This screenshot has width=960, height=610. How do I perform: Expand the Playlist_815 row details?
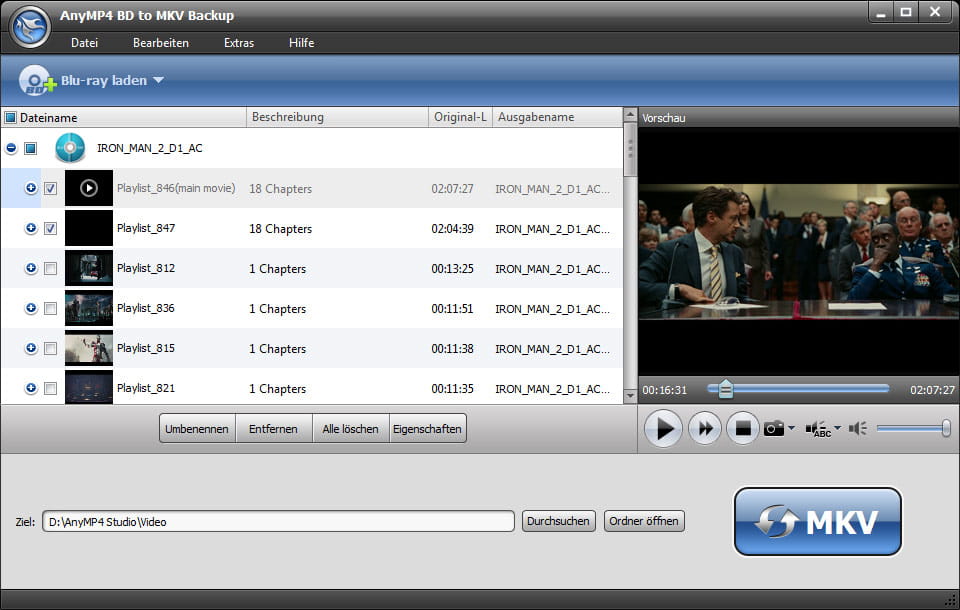coord(31,348)
